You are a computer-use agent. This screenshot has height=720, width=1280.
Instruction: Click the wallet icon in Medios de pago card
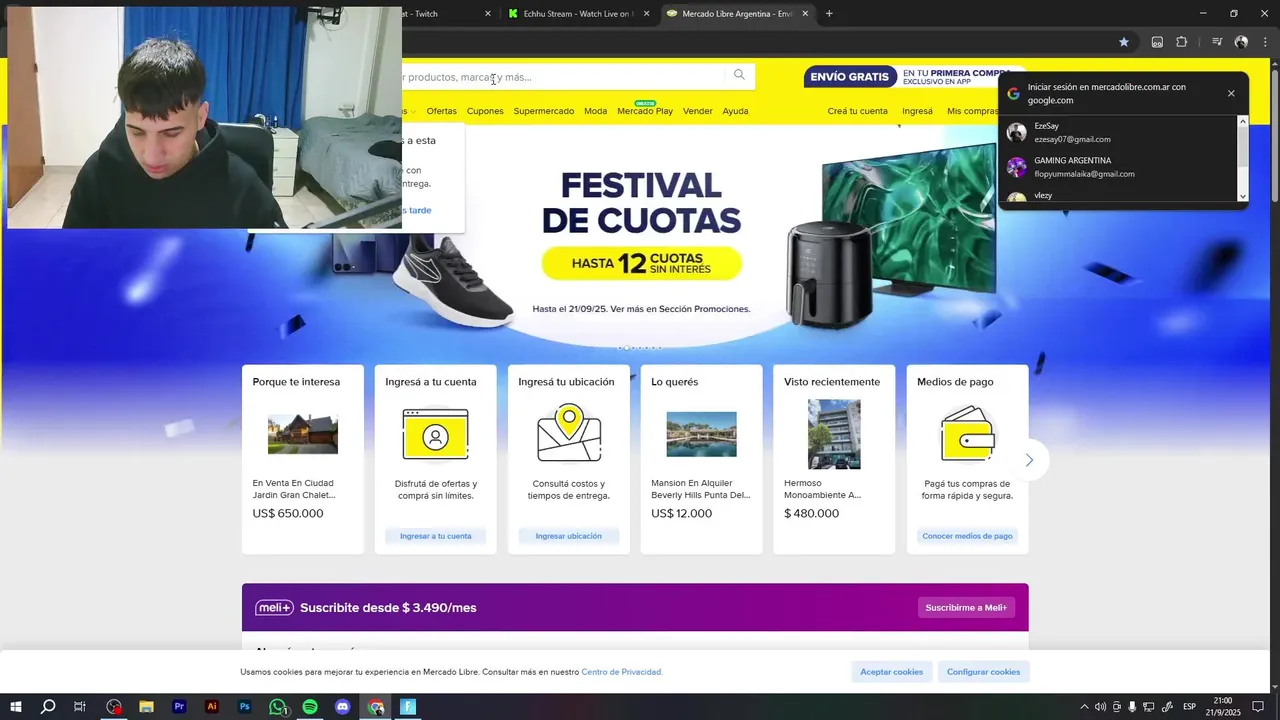968,433
